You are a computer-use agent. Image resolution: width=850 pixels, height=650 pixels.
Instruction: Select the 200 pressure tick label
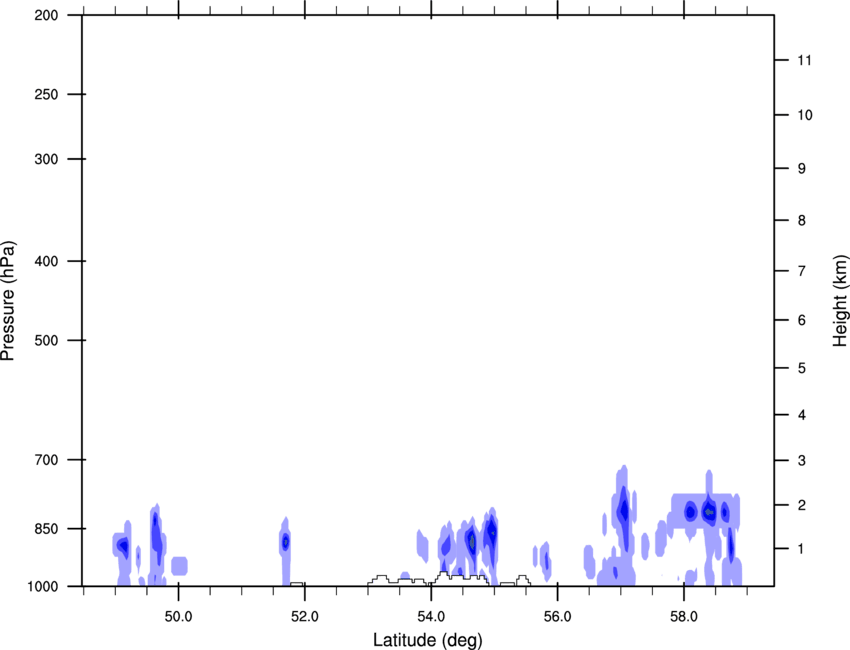(46, 15)
